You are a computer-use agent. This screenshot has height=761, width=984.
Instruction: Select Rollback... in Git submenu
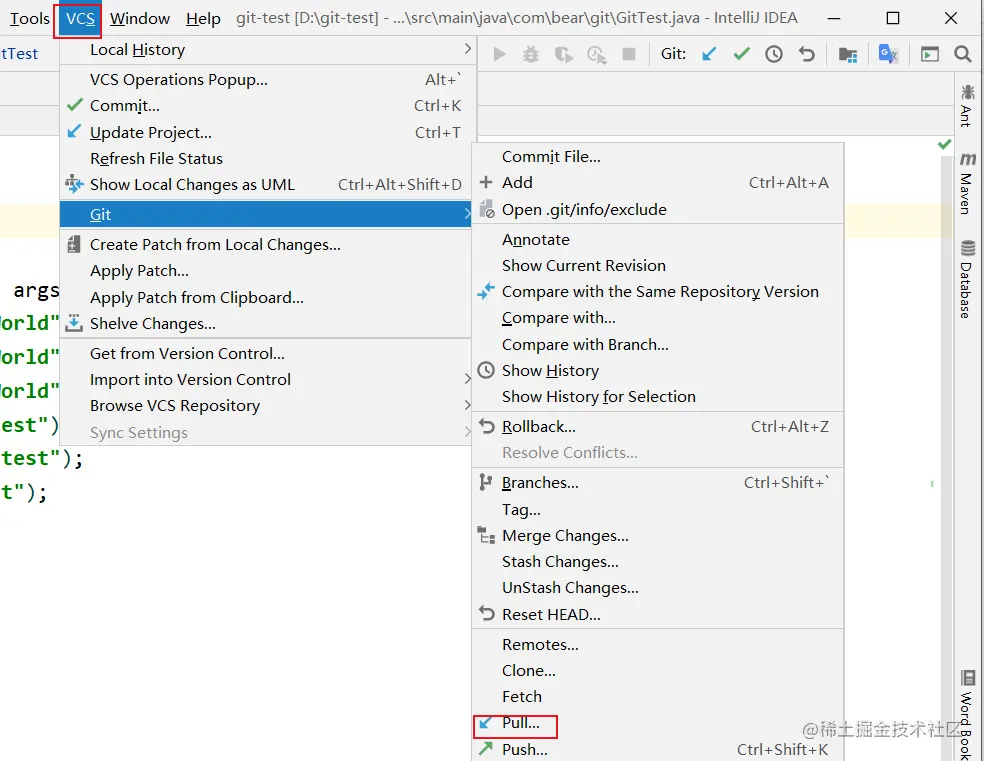(658, 427)
